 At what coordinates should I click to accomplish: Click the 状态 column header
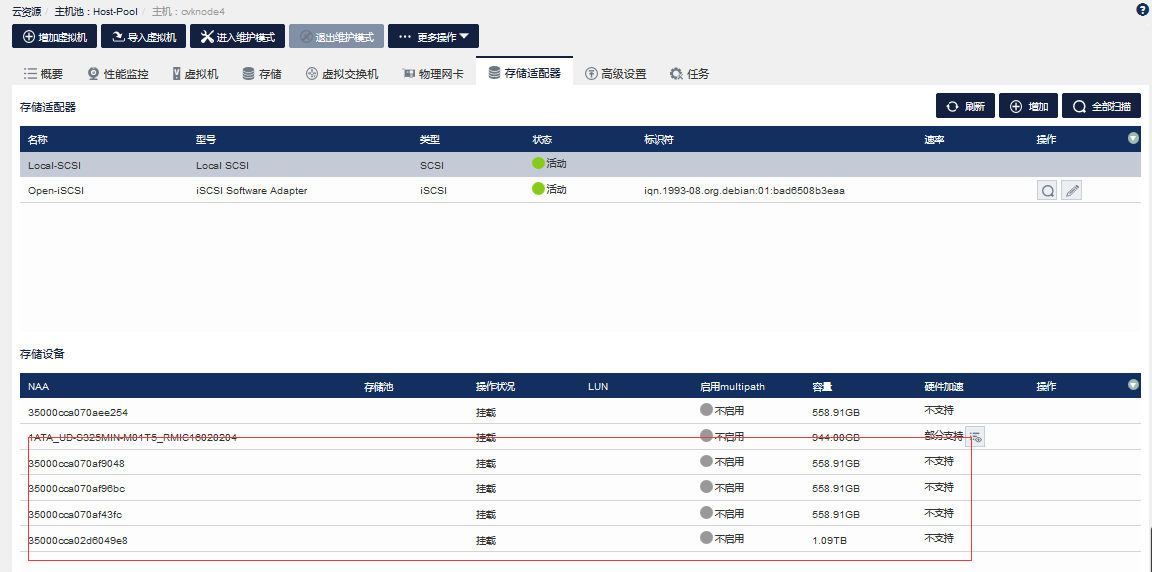(x=542, y=140)
